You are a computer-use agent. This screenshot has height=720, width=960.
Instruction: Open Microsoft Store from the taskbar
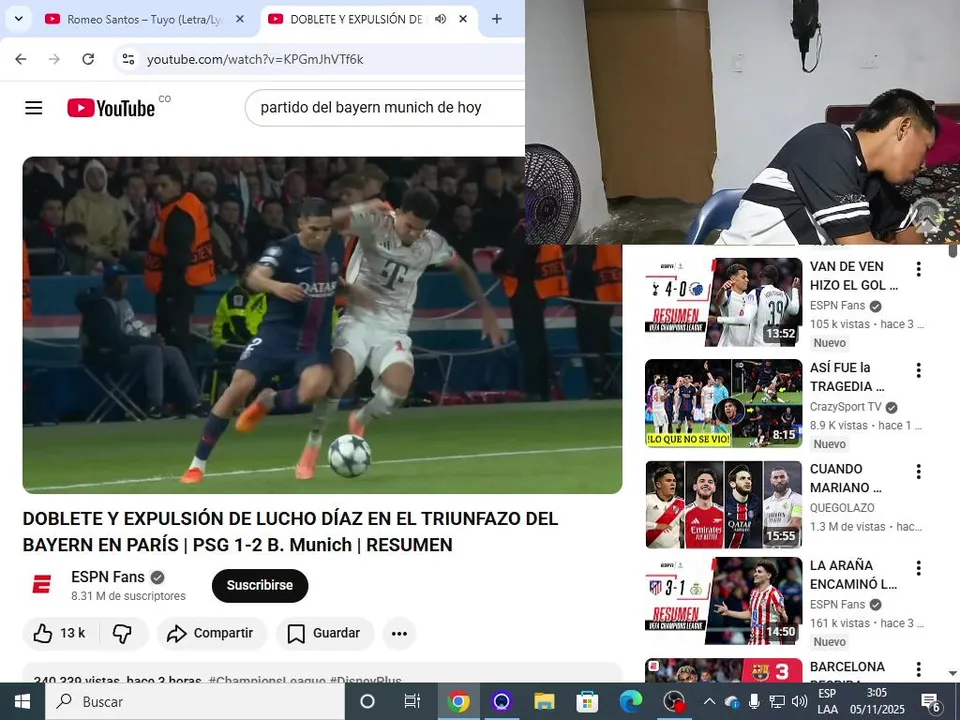pyautogui.click(x=587, y=702)
